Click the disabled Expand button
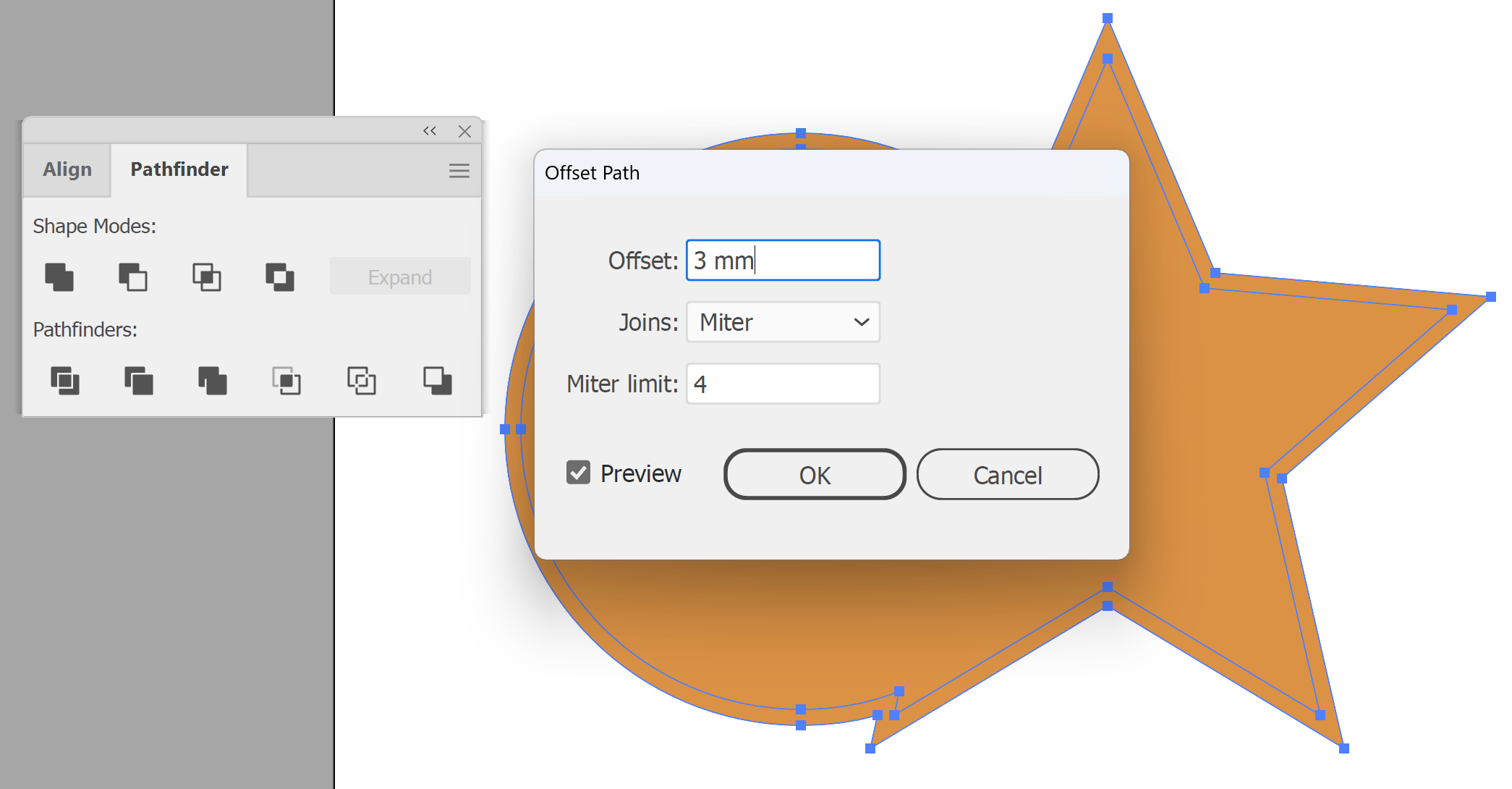 (400, 277)
